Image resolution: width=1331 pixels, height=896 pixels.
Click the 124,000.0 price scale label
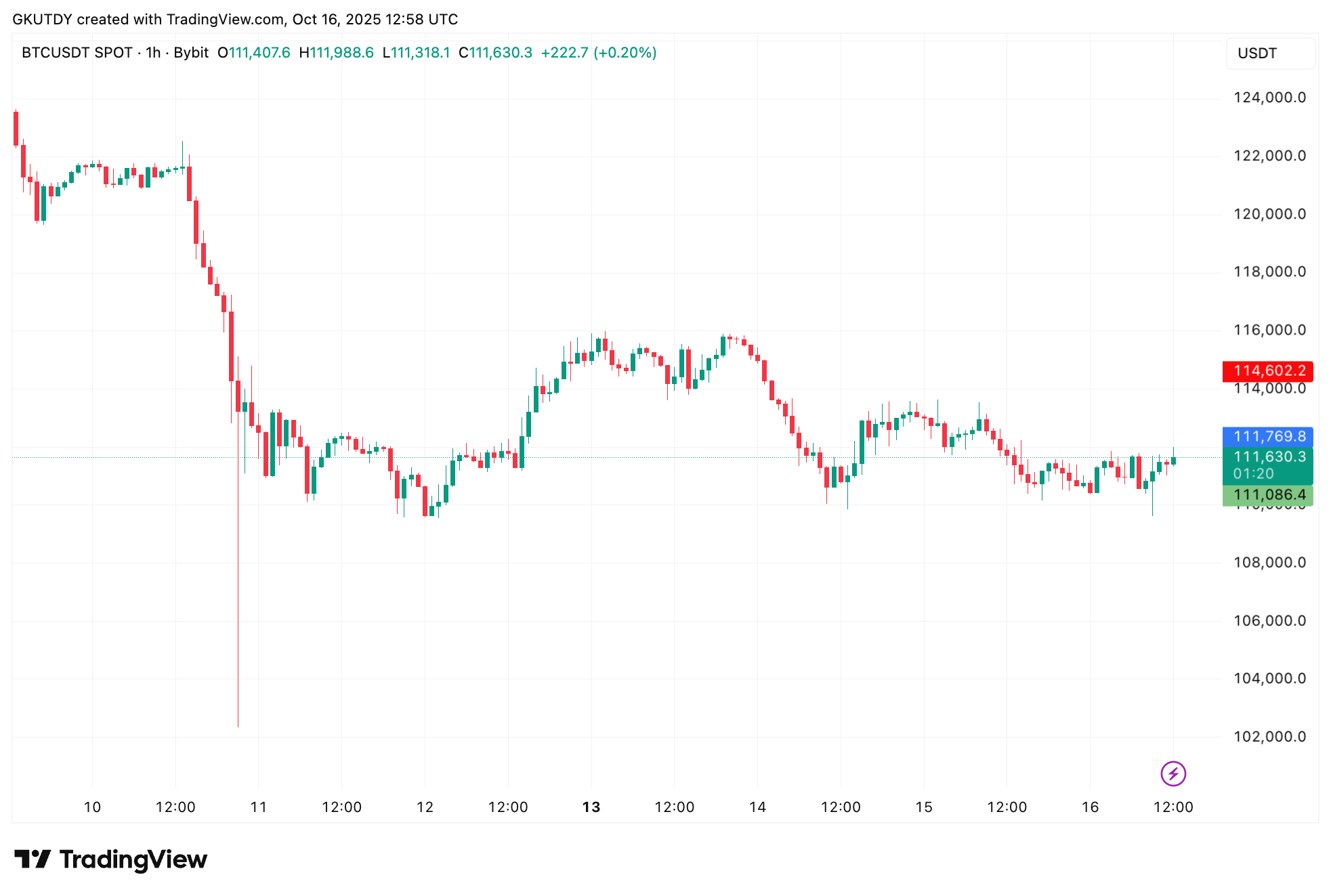click(1269, 98)
